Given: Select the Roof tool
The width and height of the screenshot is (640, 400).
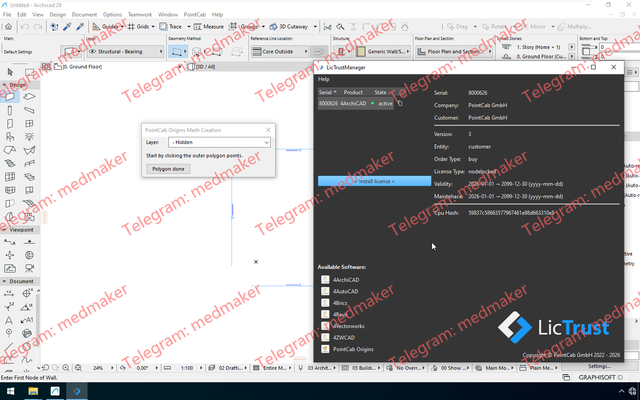Looking at the screenshot, I should tap(10, 150).
